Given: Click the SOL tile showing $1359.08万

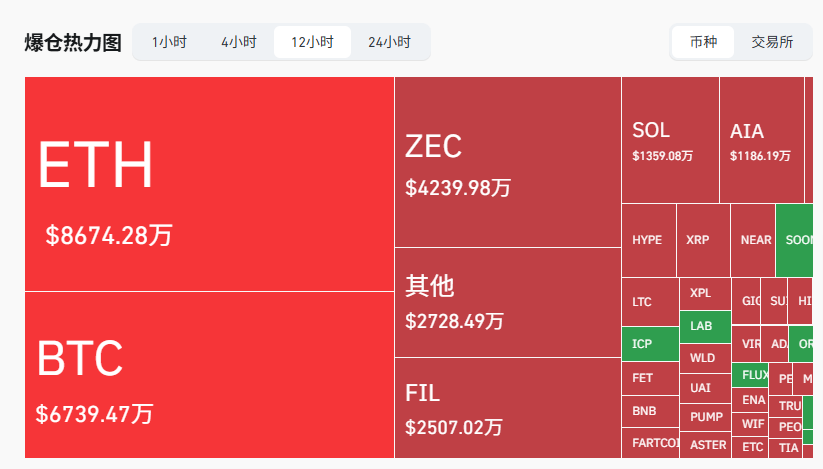Looking at the screenshot, I should click(x=670, y=140).
